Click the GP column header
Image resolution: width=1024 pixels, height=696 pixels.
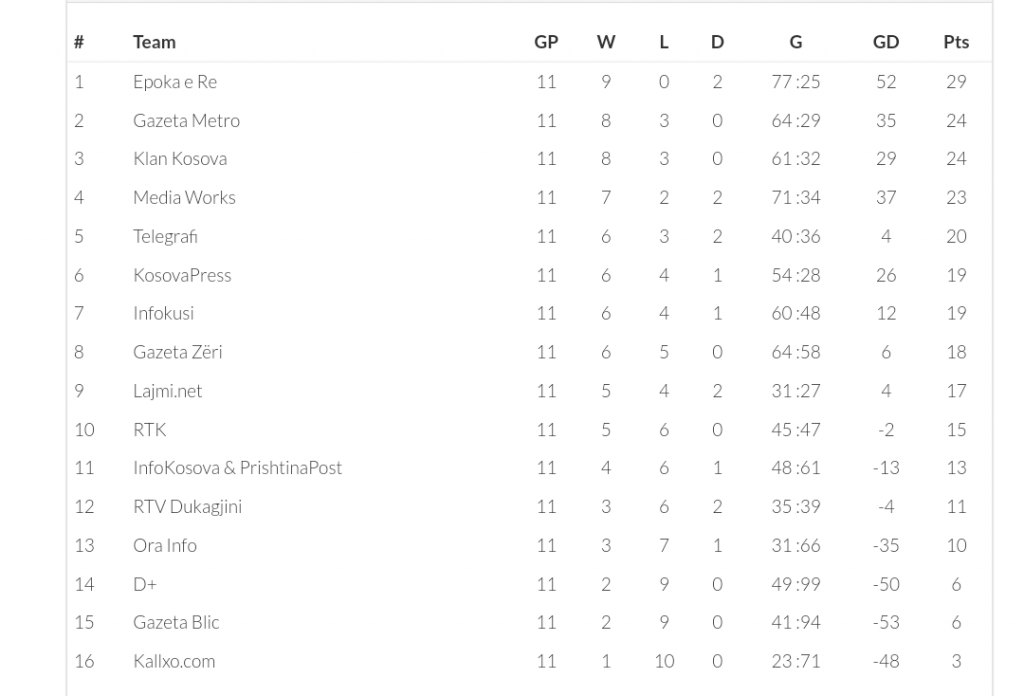pyautogui.click(x=546, y=42)
